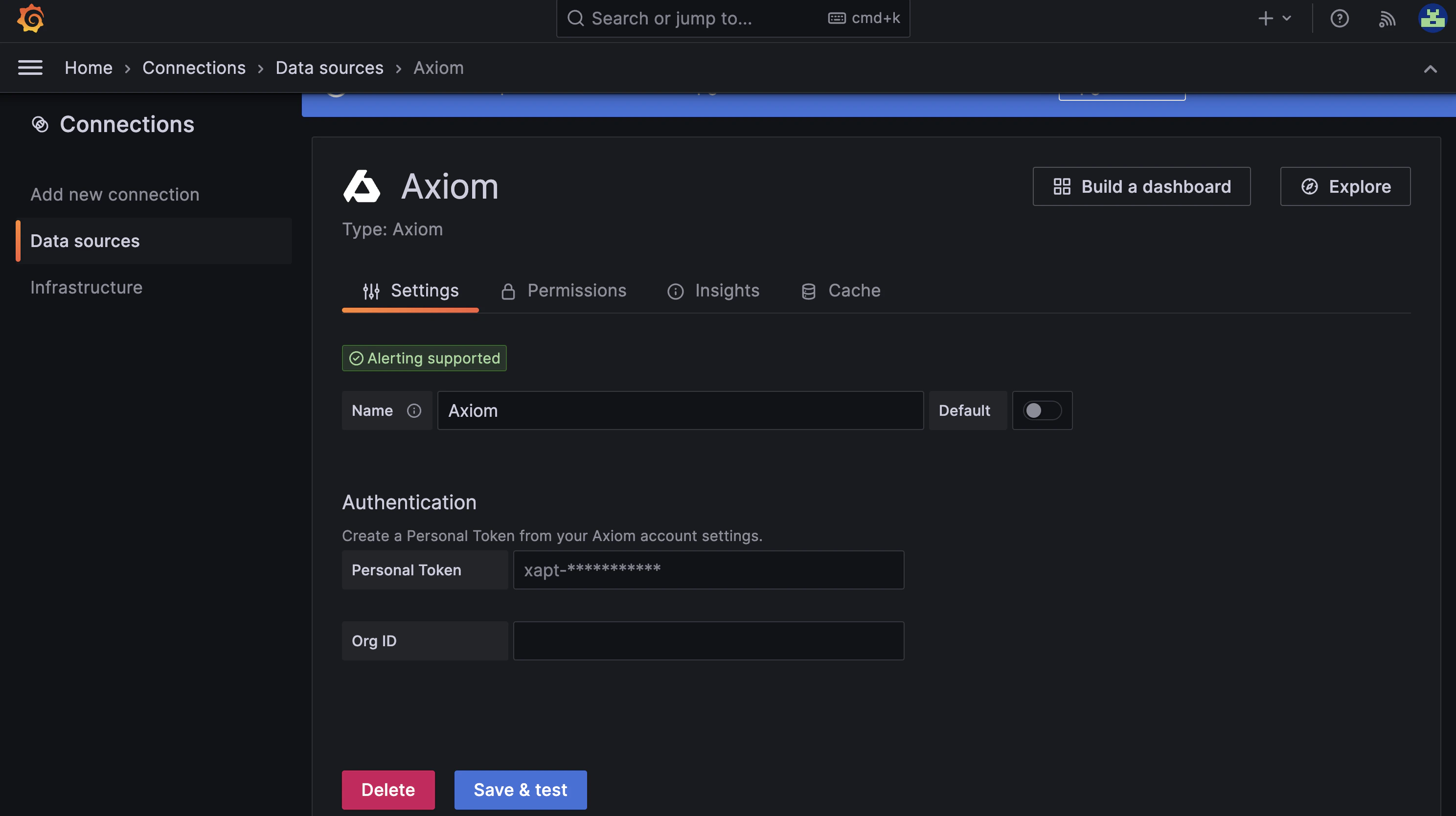Click the red Delete button
1456x816 pixels.
pos(388,790)
